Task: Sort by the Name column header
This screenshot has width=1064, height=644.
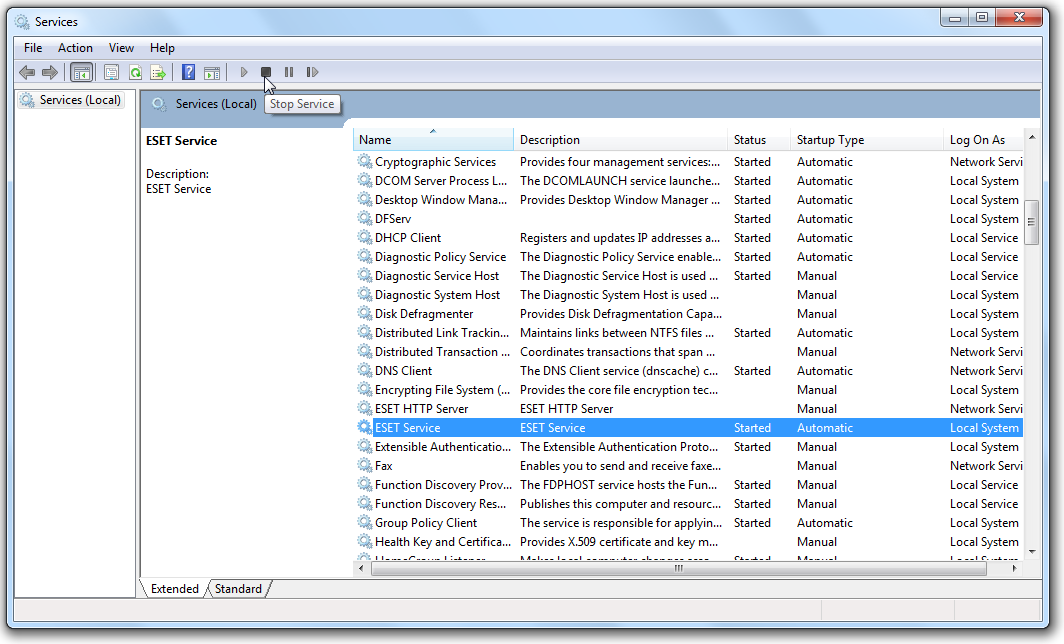Action: coord(433,140)
